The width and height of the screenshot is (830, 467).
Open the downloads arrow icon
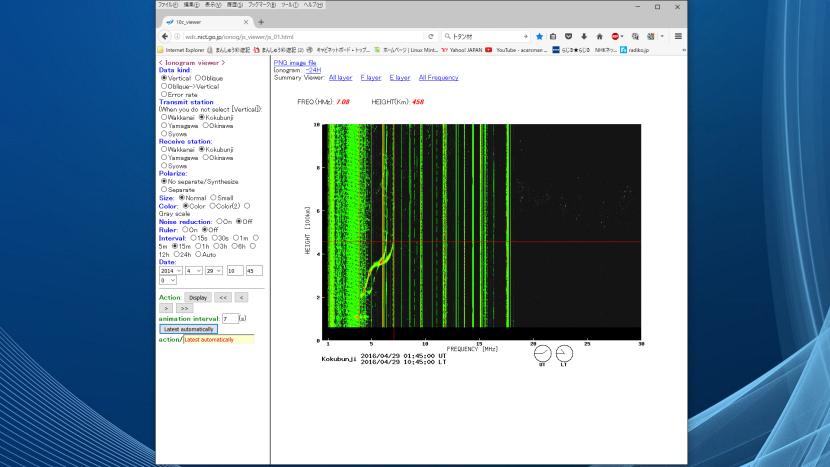(x=584, y=36)
